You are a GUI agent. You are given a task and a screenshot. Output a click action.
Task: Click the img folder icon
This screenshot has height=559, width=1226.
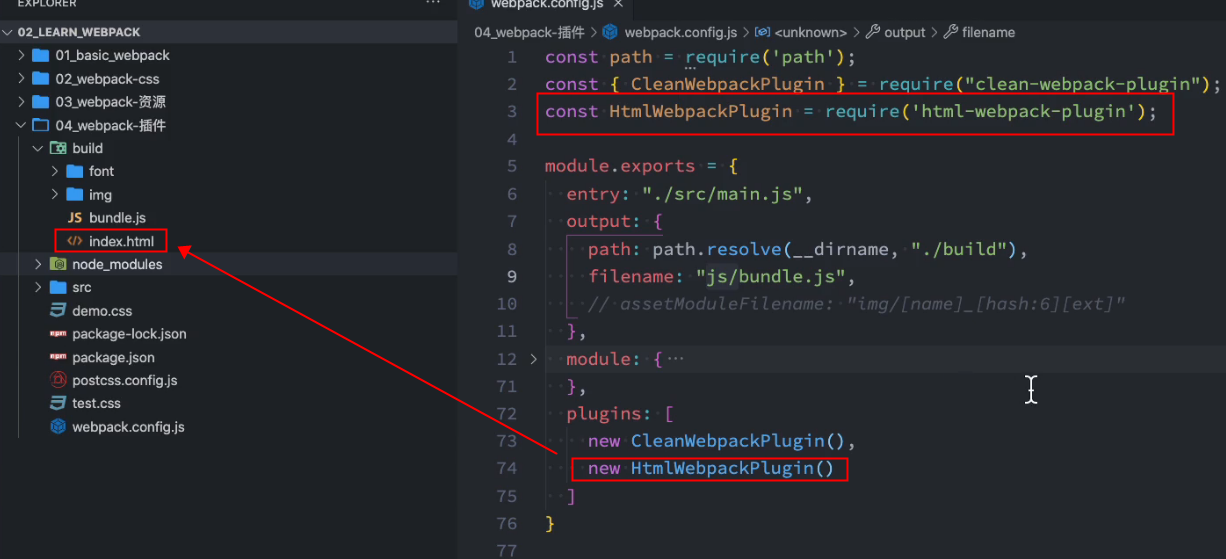(x=74, y=194)
